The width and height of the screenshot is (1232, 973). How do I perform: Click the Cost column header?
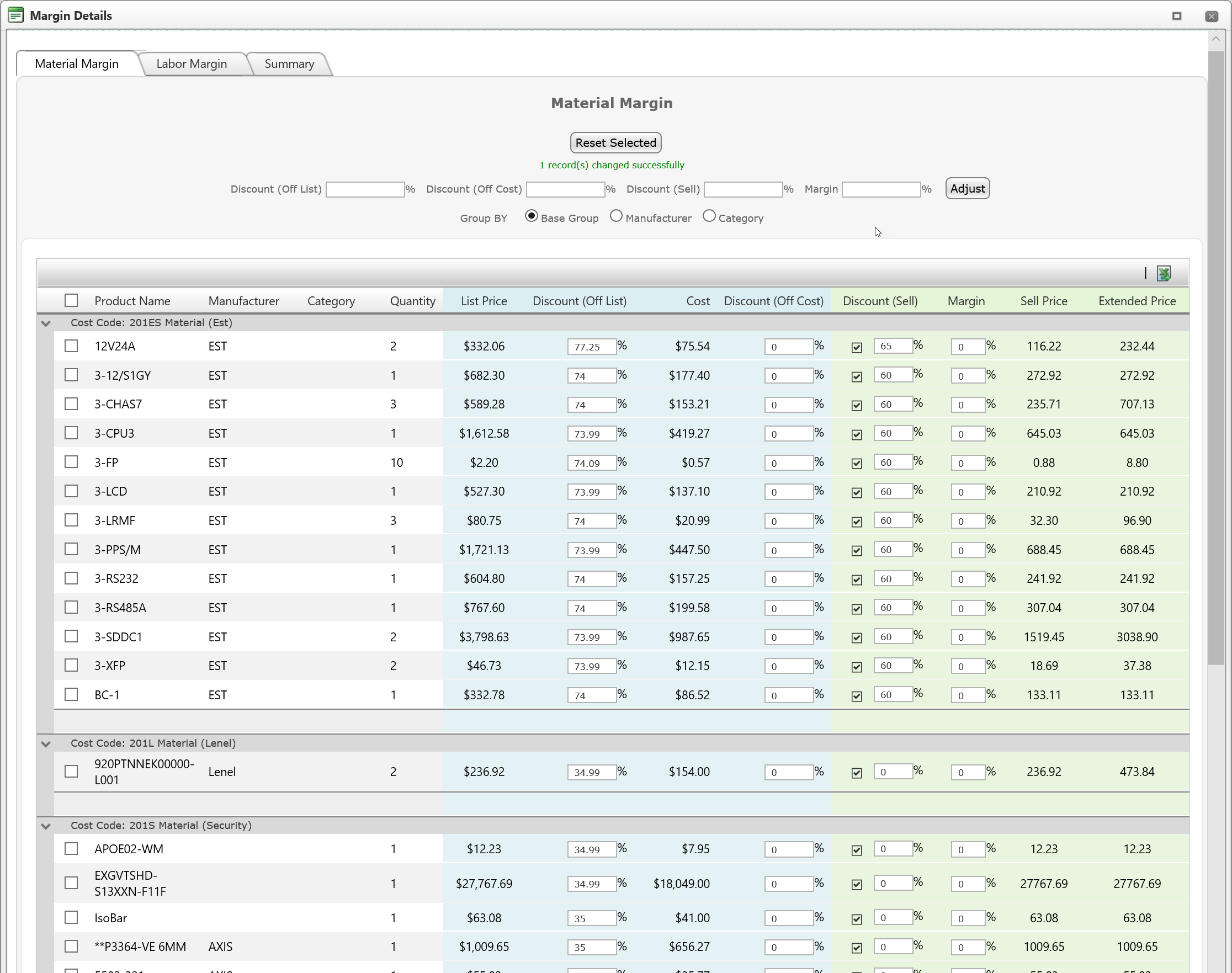coord(698,301)
